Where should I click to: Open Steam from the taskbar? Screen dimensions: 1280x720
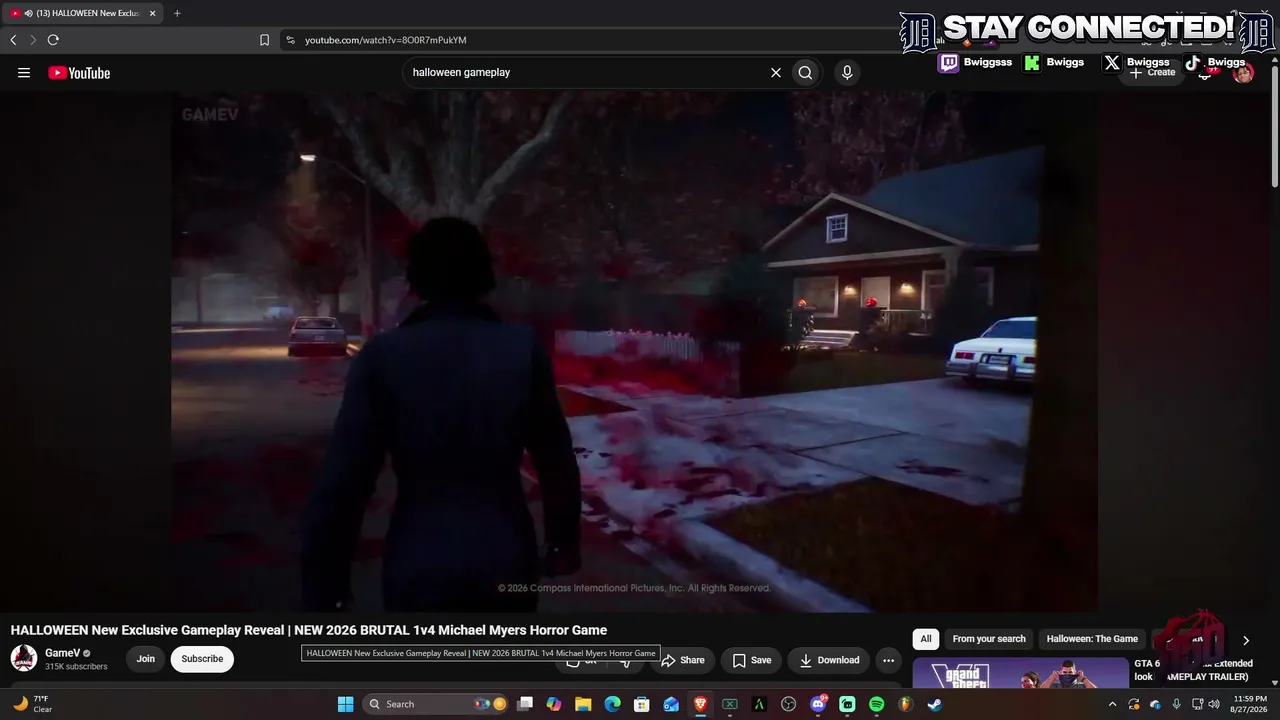(934, 704)
